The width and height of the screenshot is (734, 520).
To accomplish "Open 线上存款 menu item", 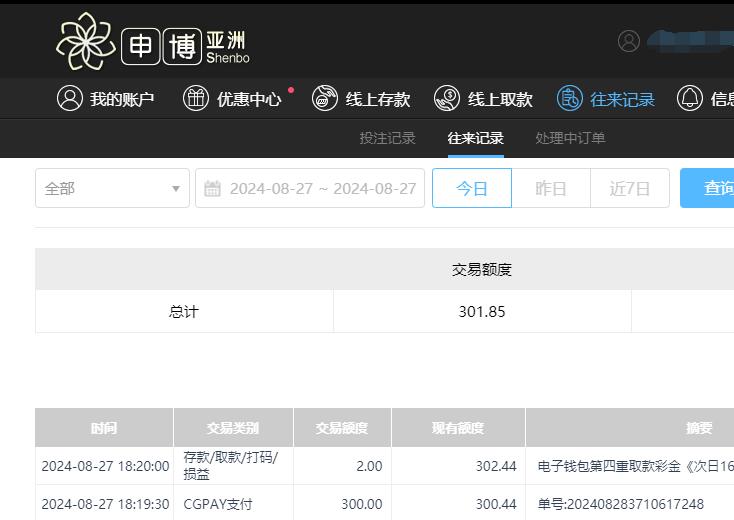I will [378, 99].
